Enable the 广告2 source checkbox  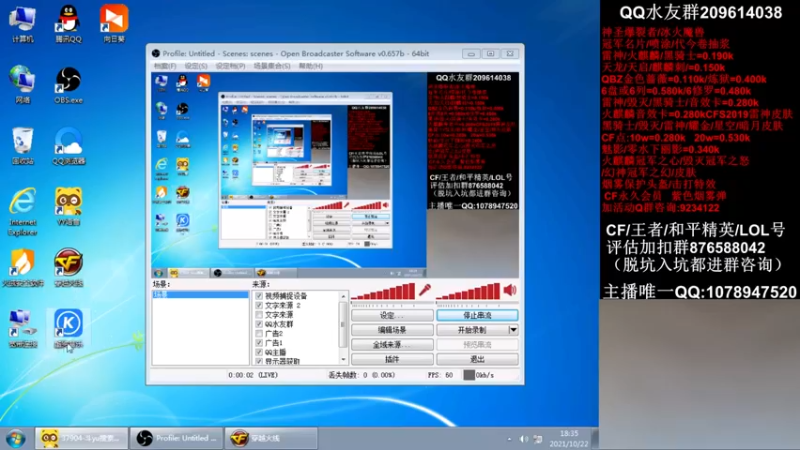(259, 333)
